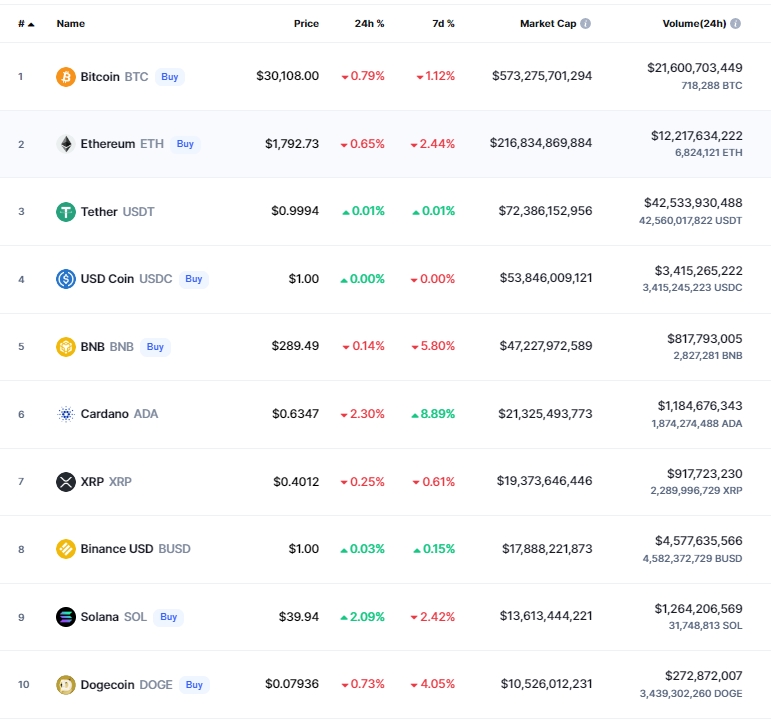Sort by rank using the # header
This screenshot has height=725, width=771.
coord(25,23)
